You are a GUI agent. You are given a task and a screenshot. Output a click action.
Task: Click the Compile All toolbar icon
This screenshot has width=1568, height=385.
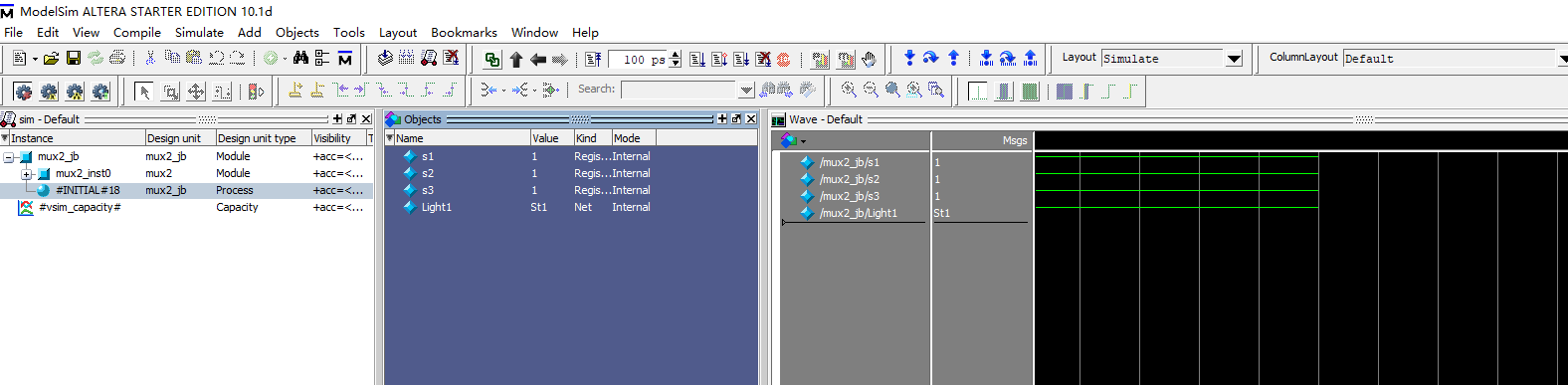coord(406,59)
